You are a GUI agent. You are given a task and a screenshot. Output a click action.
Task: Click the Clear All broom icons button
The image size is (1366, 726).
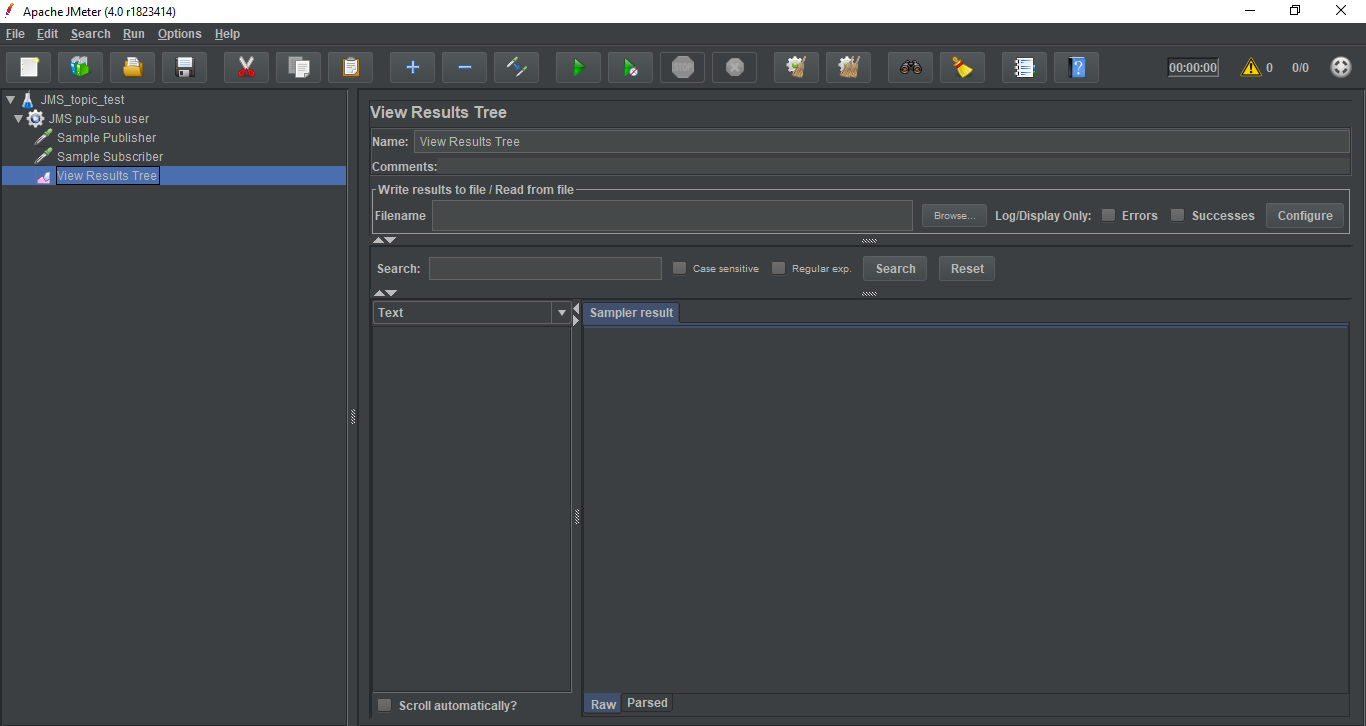(x=848, y=68)
